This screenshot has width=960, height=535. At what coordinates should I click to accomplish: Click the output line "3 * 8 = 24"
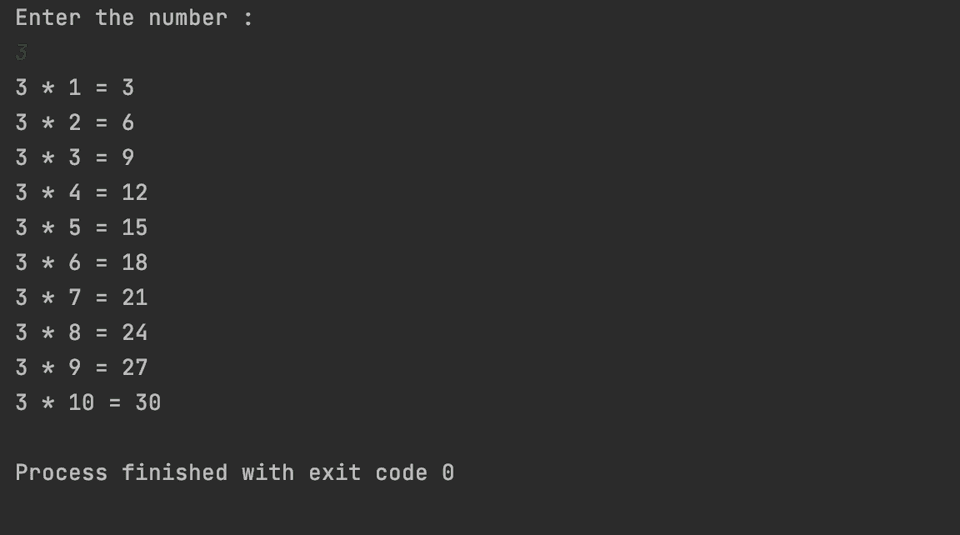(x=81, y=333)
